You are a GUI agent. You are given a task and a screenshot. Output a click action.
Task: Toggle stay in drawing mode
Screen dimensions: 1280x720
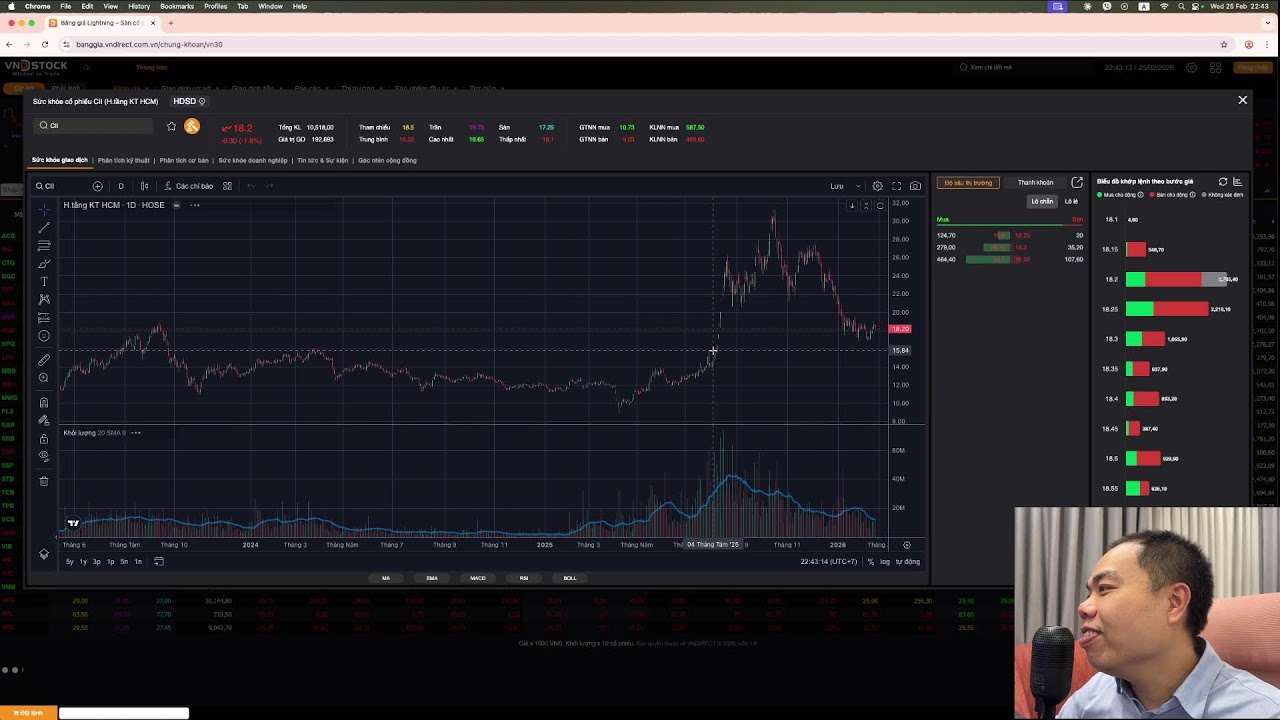tap(44, 420)
